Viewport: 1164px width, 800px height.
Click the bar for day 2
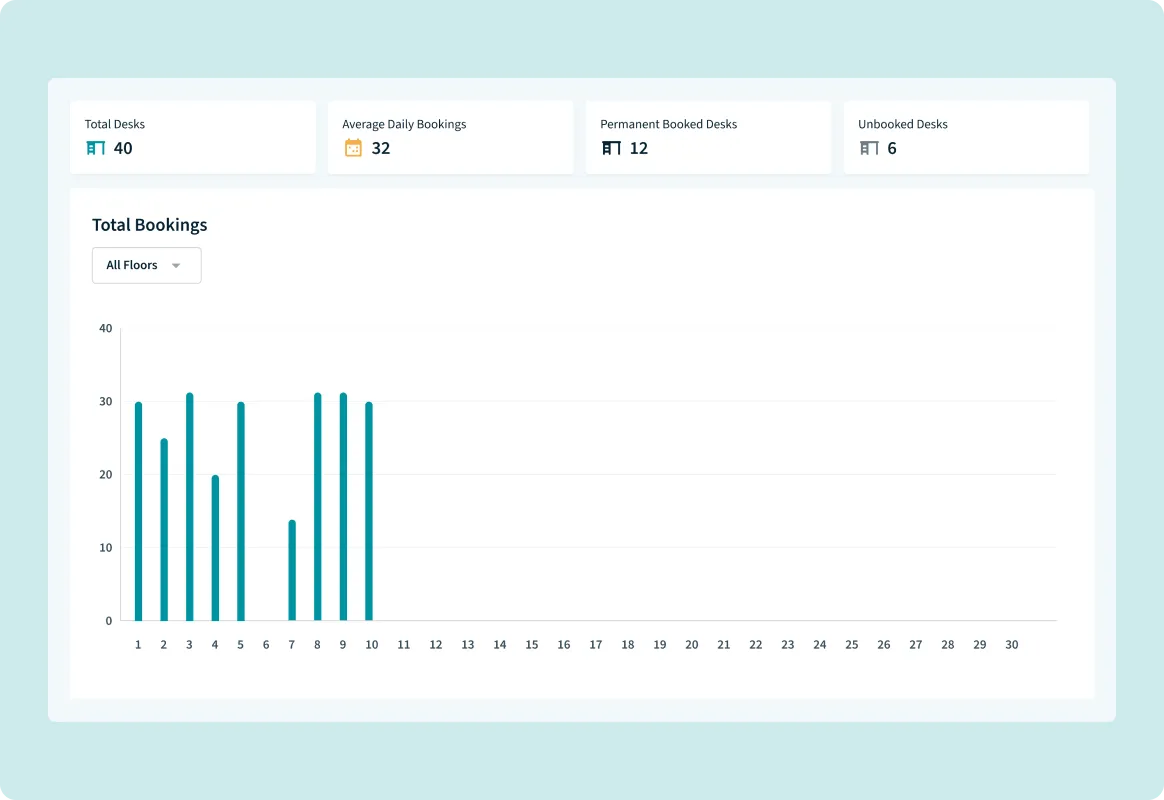click(164, 529)
